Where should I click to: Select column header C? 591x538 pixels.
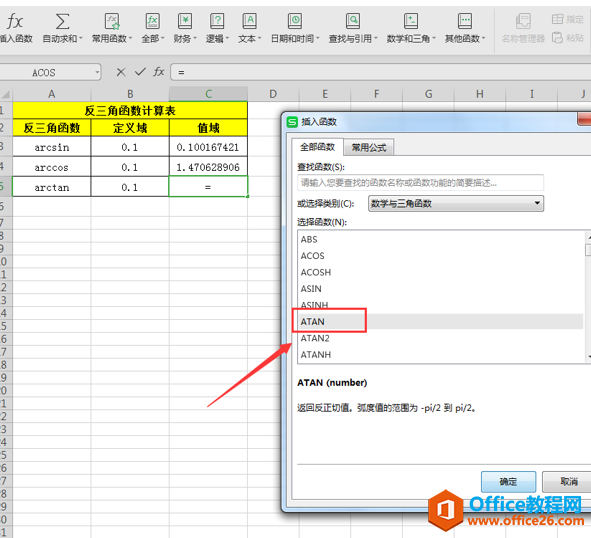[208, 94]
